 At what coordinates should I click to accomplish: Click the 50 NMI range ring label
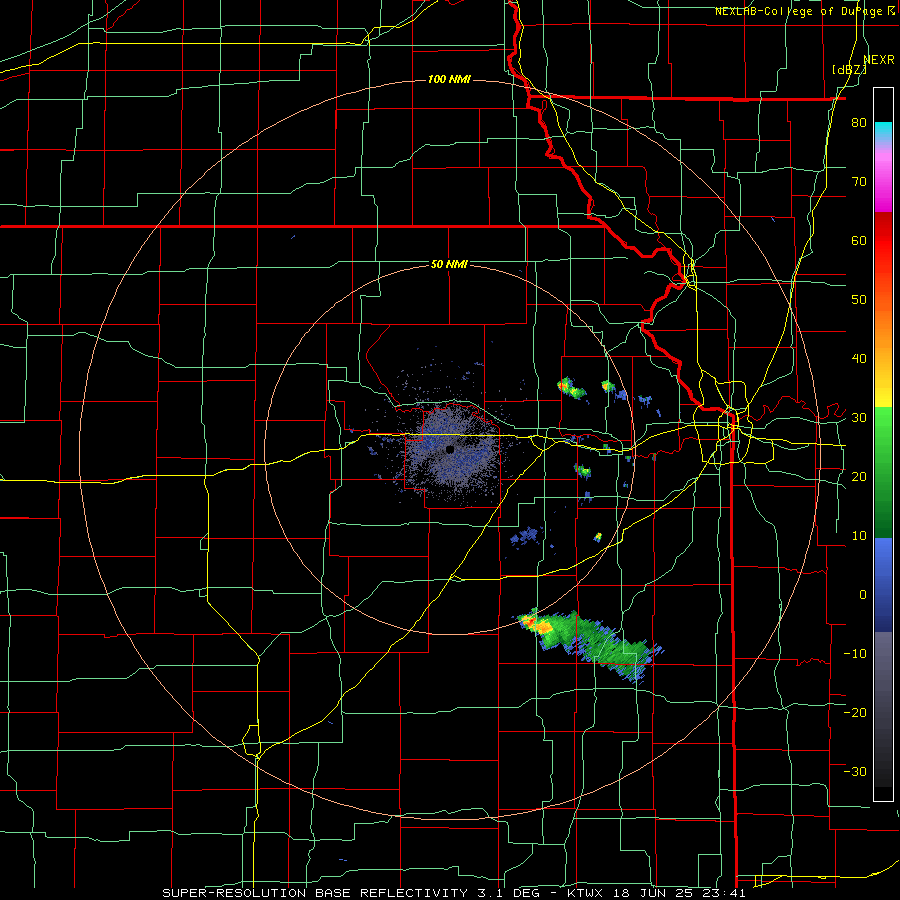[x=449, y=264]
